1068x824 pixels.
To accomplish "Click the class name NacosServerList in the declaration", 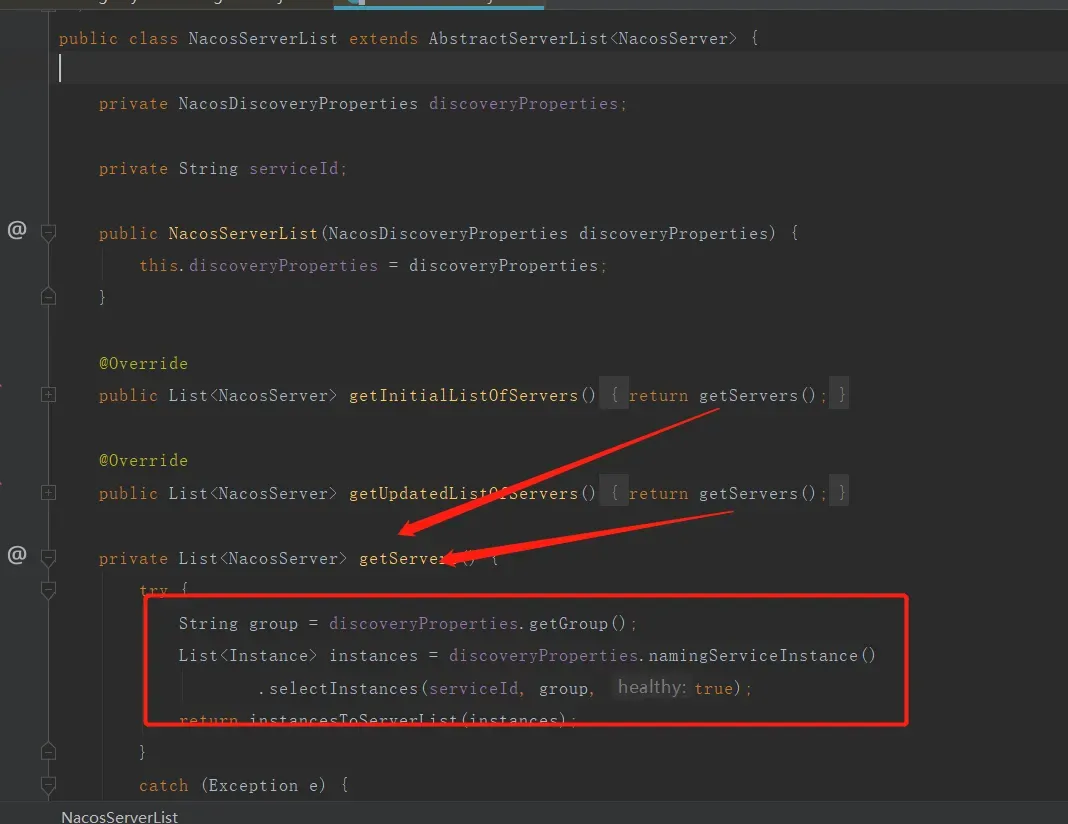I will (263, 38).
